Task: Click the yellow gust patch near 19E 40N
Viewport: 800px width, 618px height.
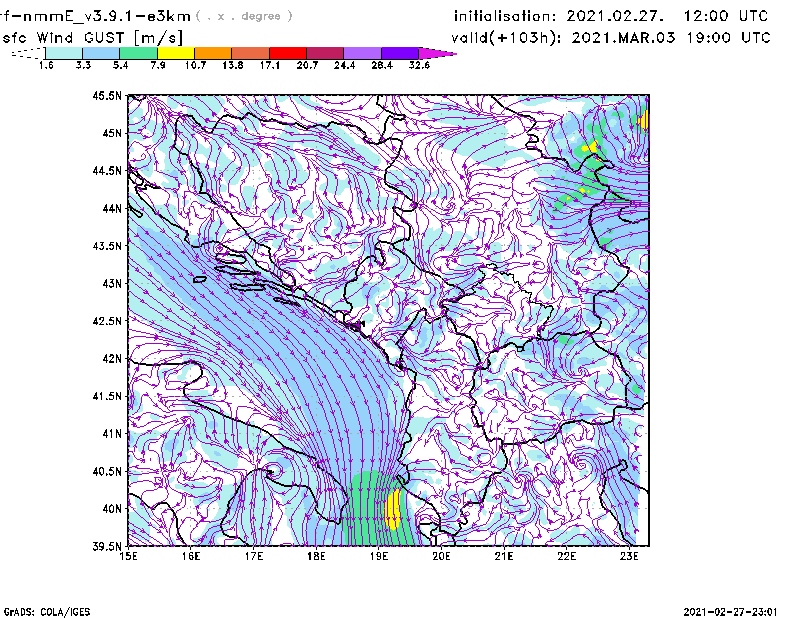Action: pos(393,509)
